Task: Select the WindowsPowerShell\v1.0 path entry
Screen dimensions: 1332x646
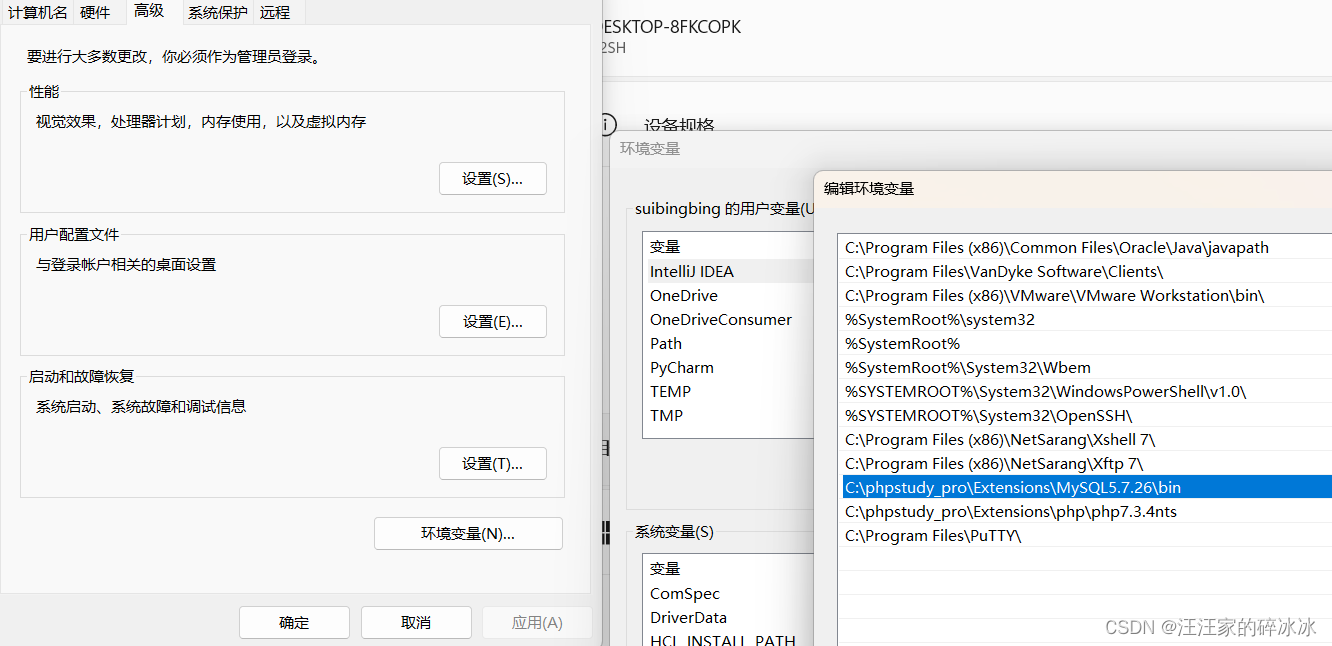Action: click(x=1085, y=391)
